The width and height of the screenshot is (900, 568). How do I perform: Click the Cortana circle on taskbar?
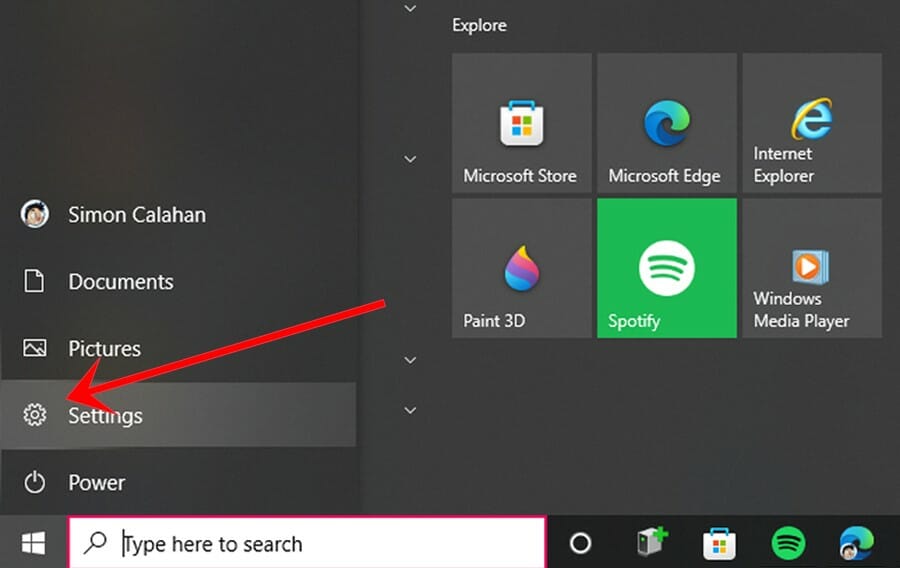(580, 543)
